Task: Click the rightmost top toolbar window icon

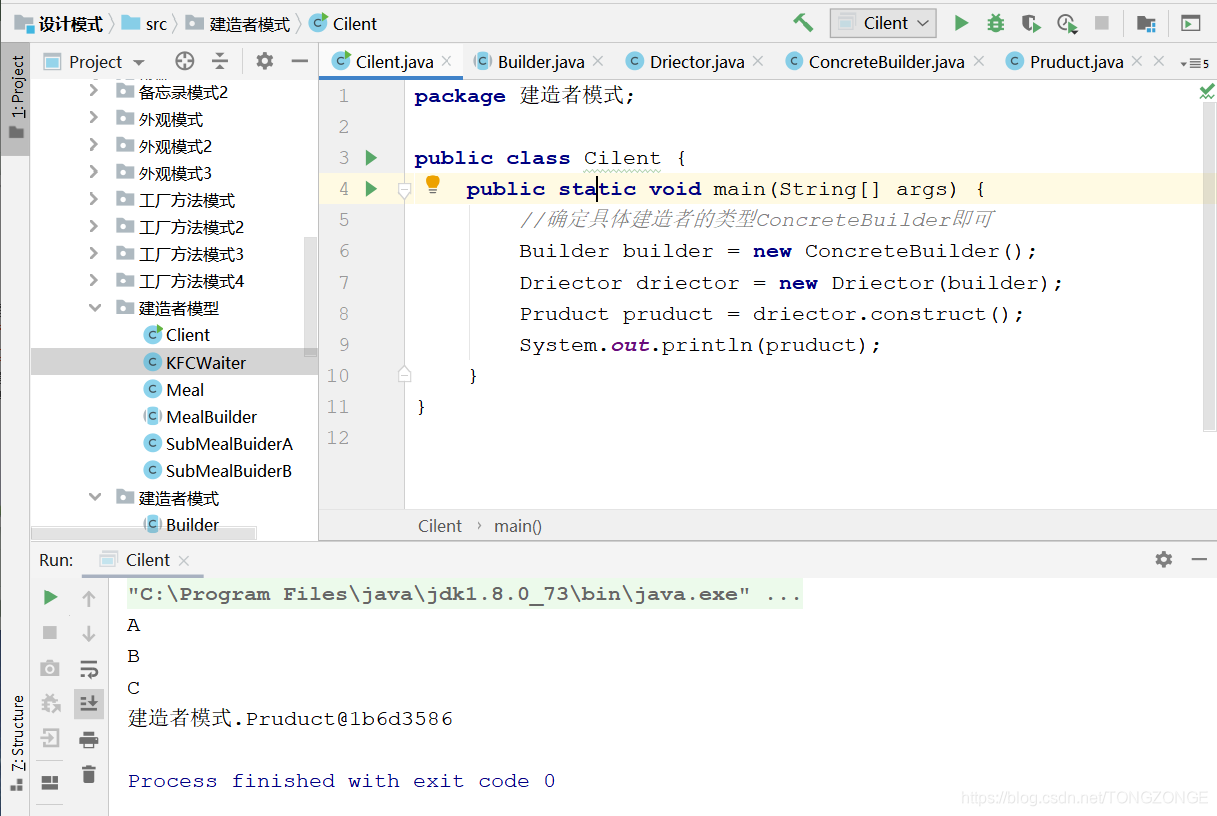Action: 1190,23
